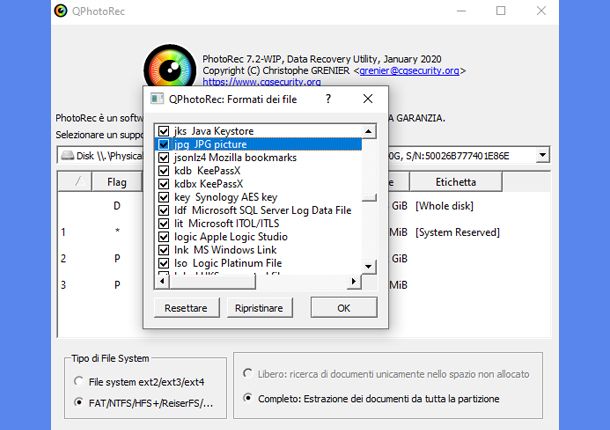Select partition row number 2
Image resolution: width=610 pixels, height=430 pixels.
(303, 258)
